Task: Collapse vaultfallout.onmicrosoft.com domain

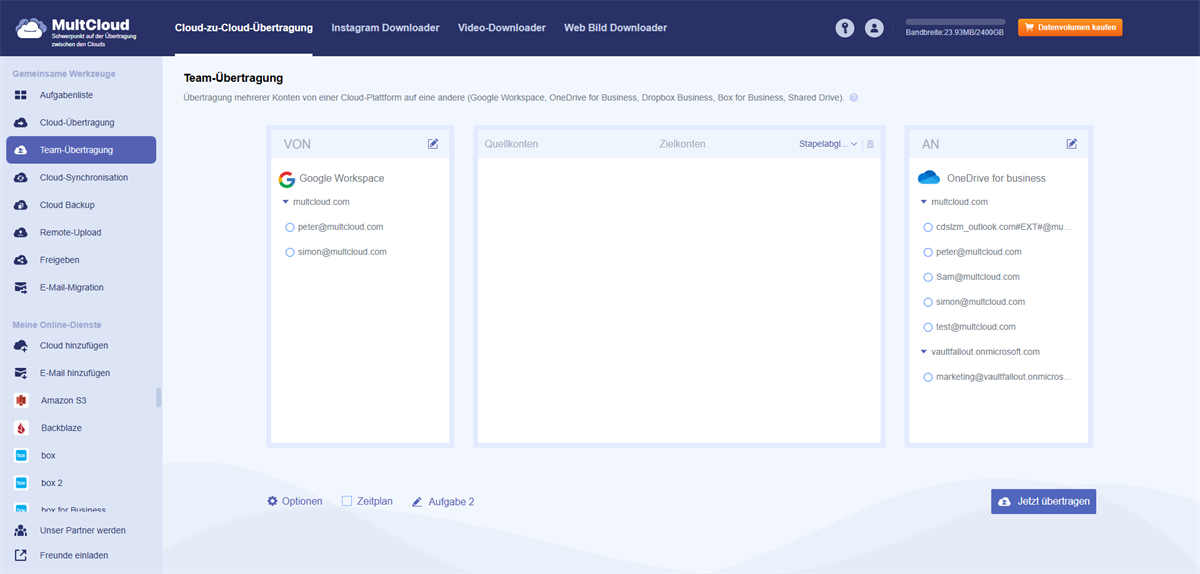Action: pyautogui.click(x=924, y=352)
